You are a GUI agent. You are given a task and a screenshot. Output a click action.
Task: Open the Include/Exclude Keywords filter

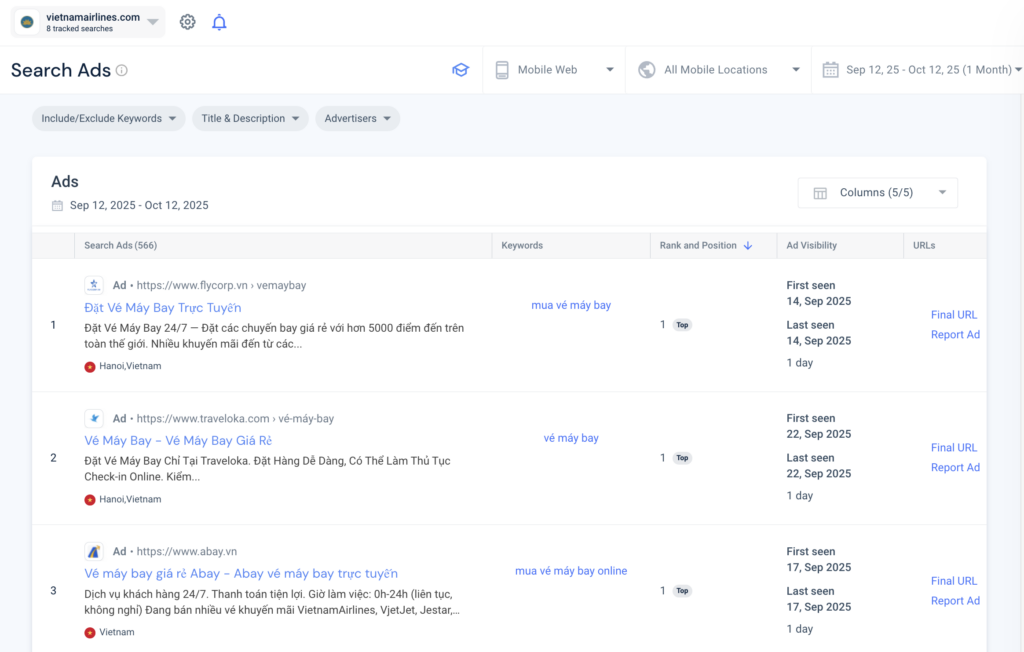point(109,118)
